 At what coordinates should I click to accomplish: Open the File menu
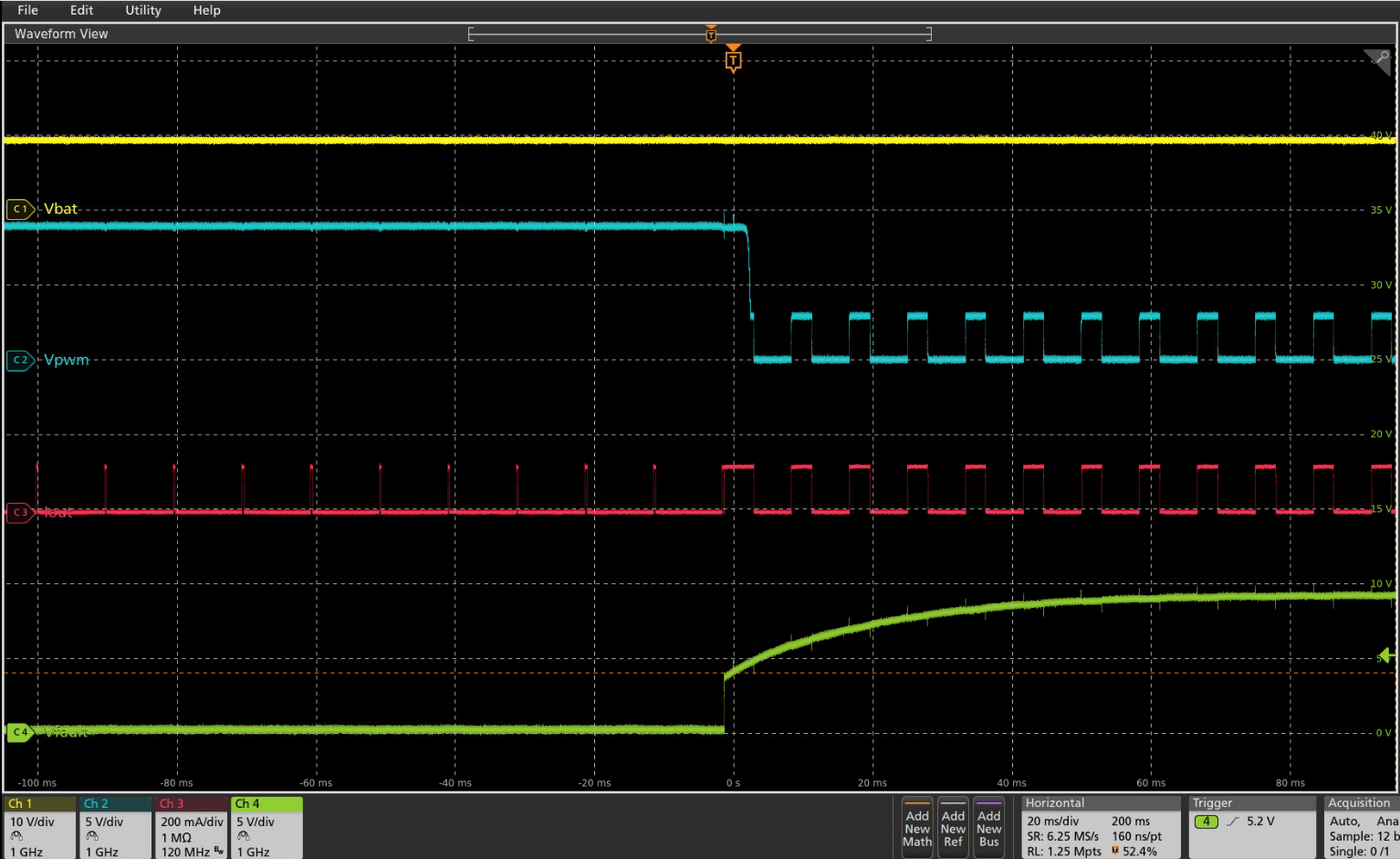click(x=27, y=10)
